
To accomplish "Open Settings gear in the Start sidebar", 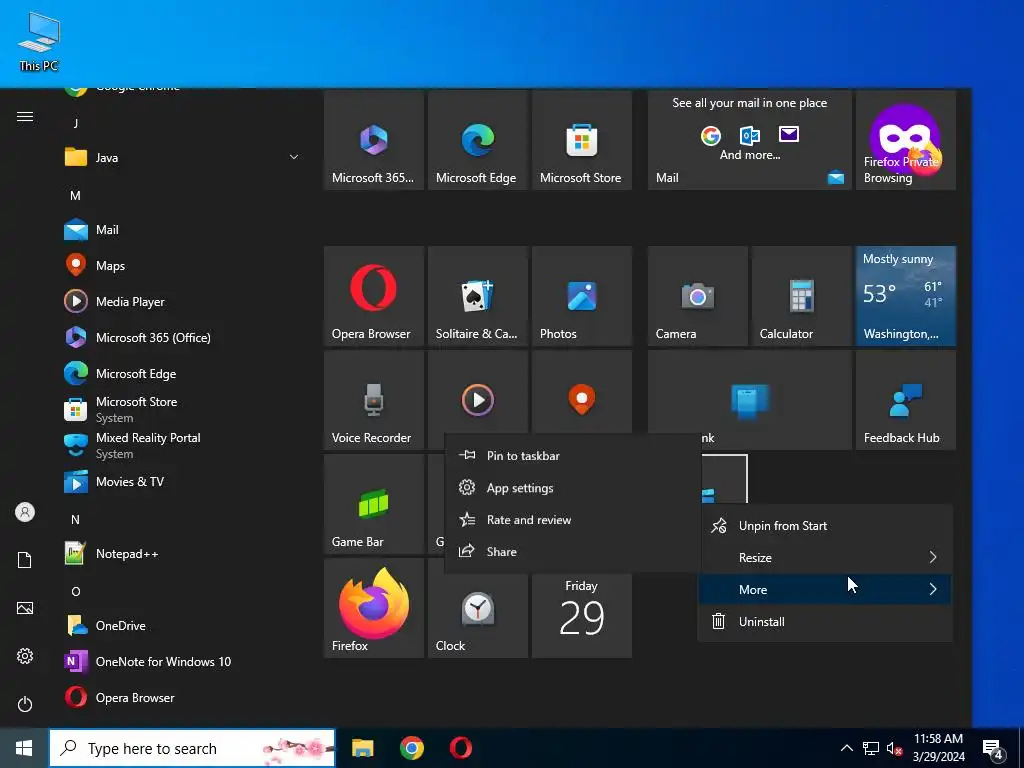I will click(x=25, y=656).
